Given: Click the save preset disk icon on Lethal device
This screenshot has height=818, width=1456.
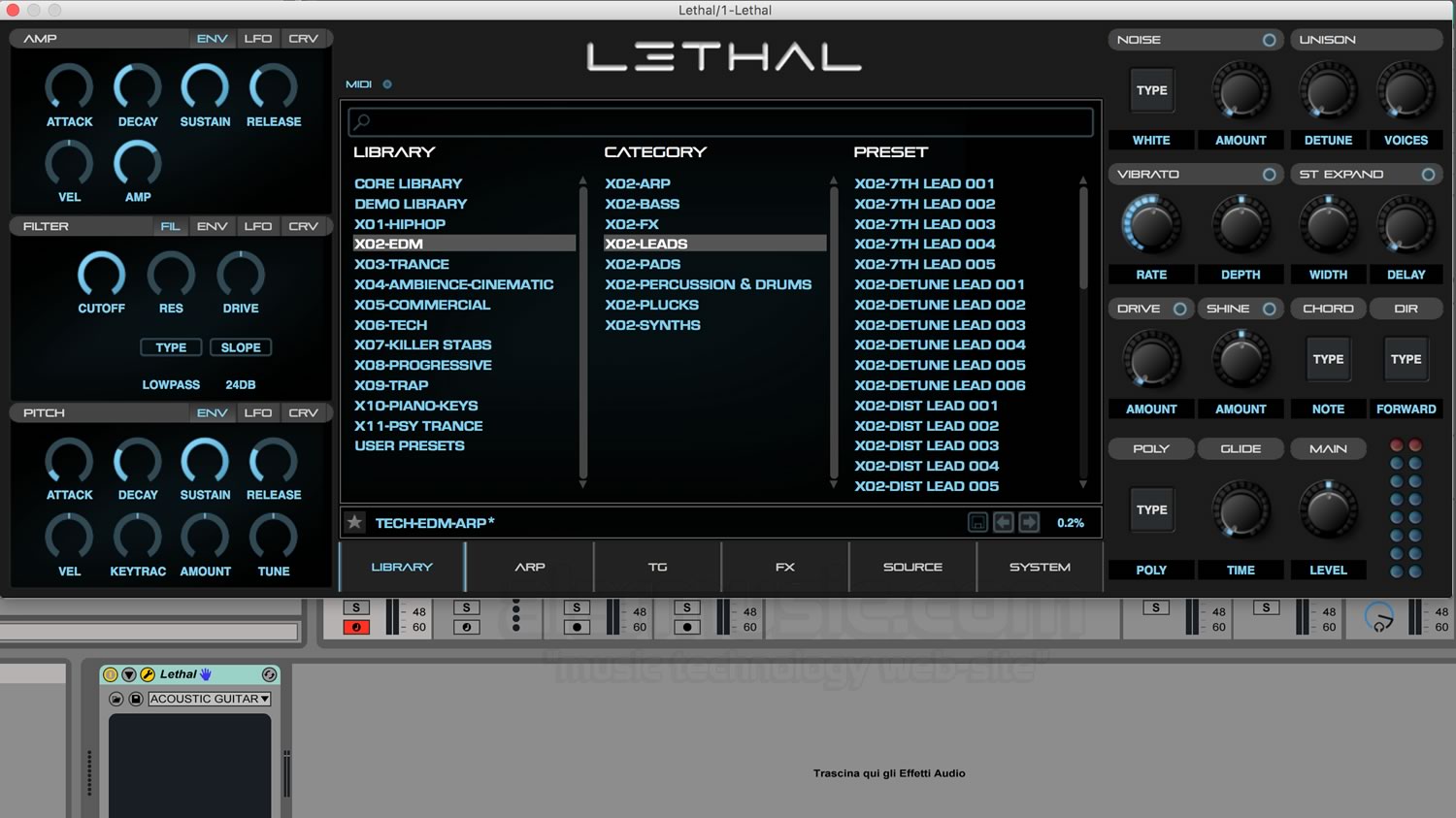Looking at the screenshot, I should [136, 699].
